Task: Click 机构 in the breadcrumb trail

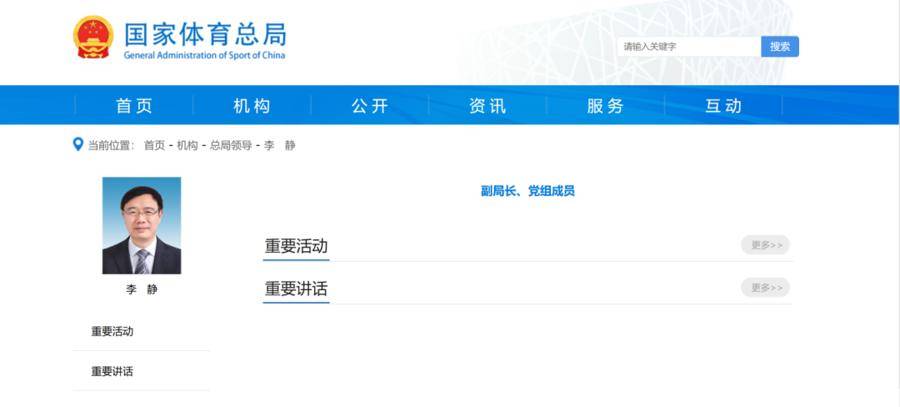Action: click(187, 146)
